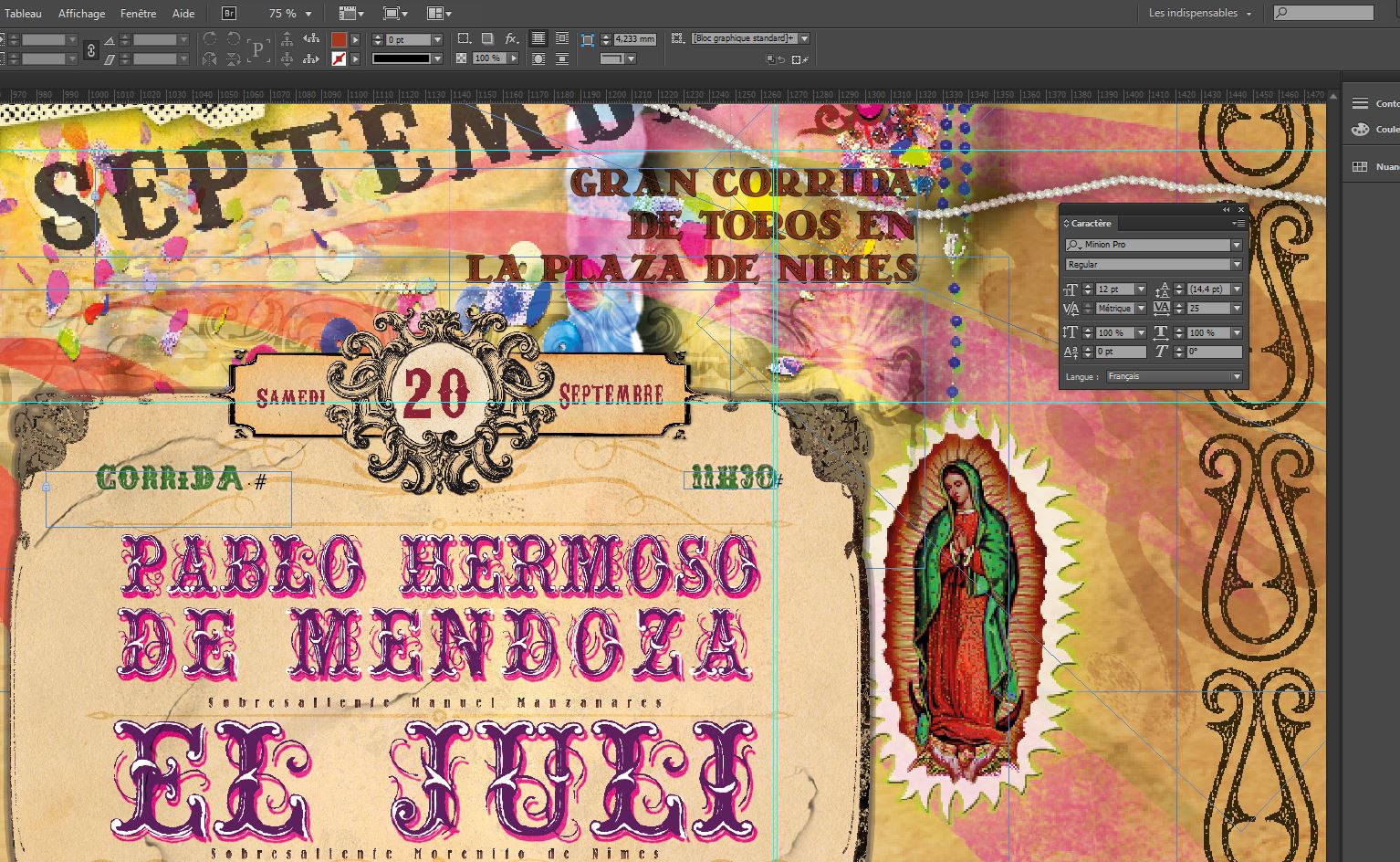The image size is (1400, 862).
Task: Open the opacity 100 % slider arrow
Action: [x=514, y=58]
